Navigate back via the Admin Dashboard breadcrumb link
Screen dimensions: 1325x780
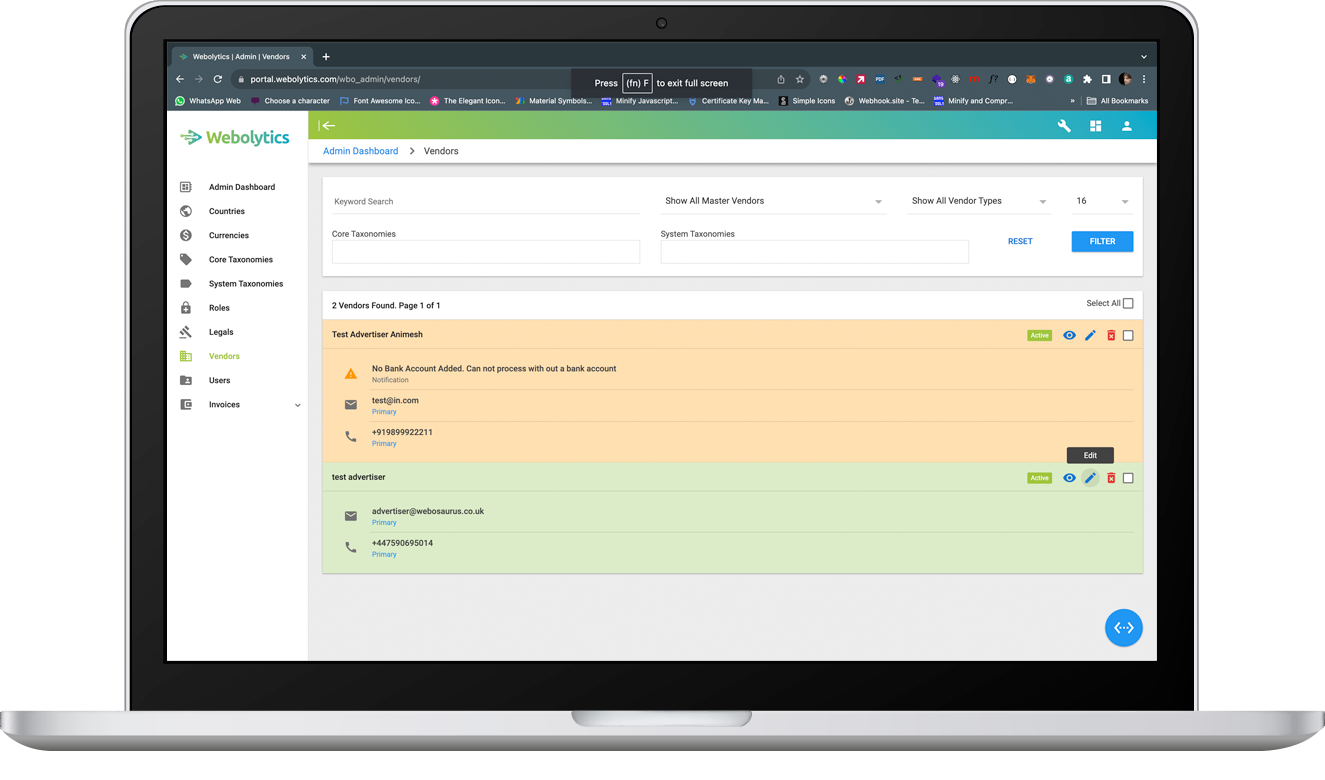360,150
